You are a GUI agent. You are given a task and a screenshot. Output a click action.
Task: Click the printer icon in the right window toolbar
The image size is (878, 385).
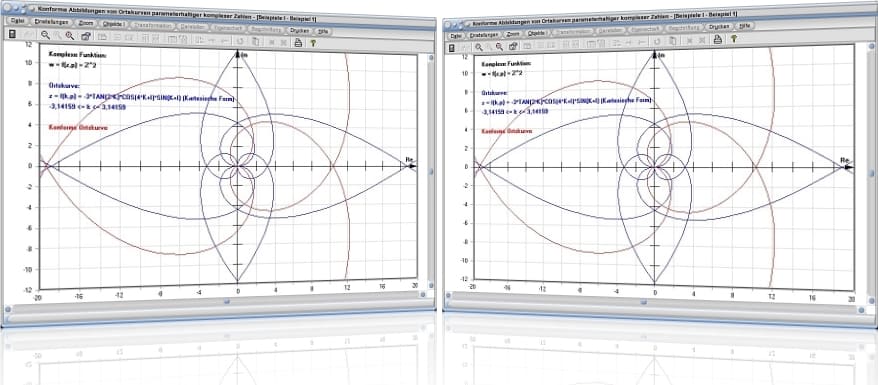point(717,39)
